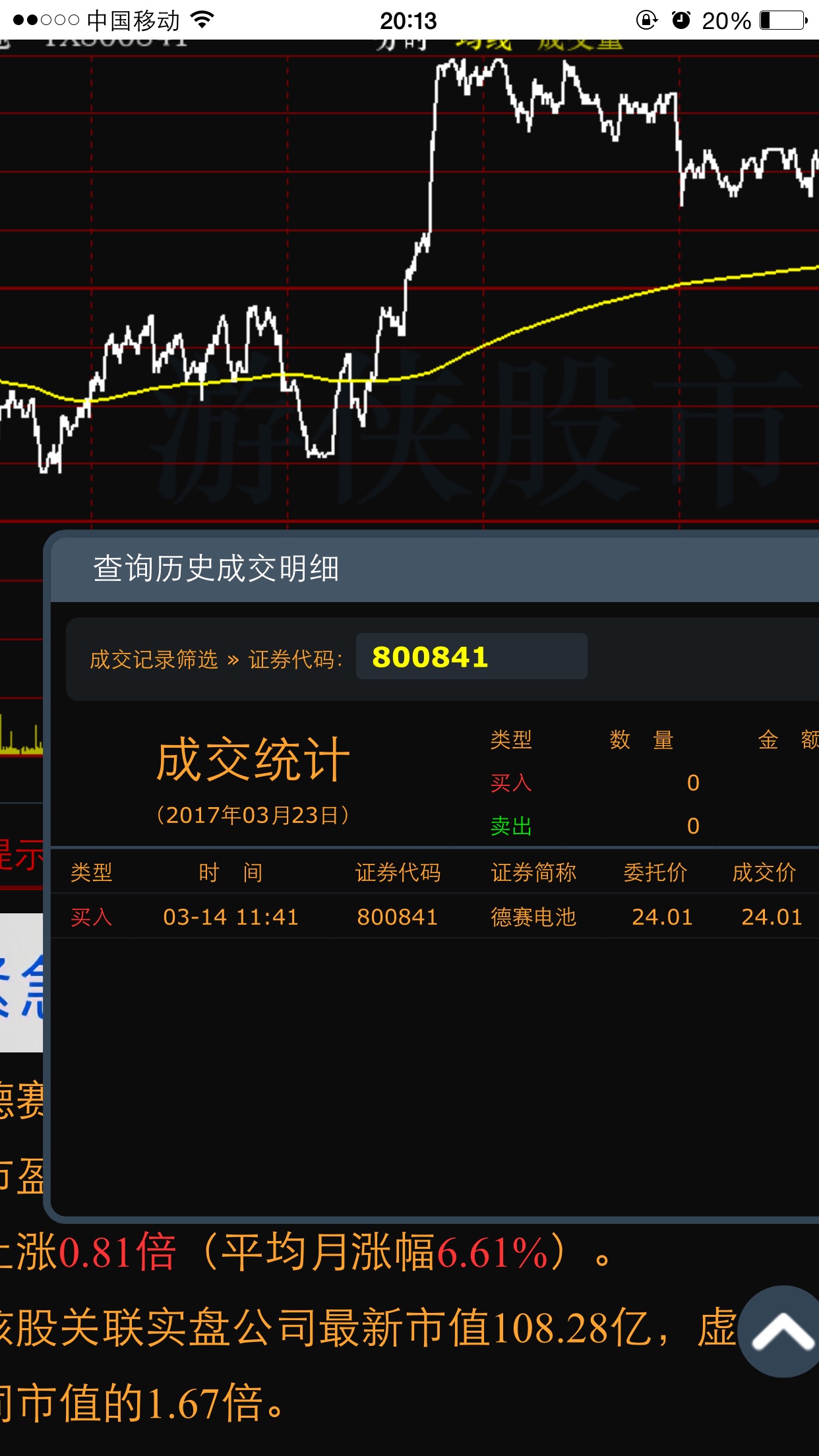Click the 成交价 column header

coord(764,872)
